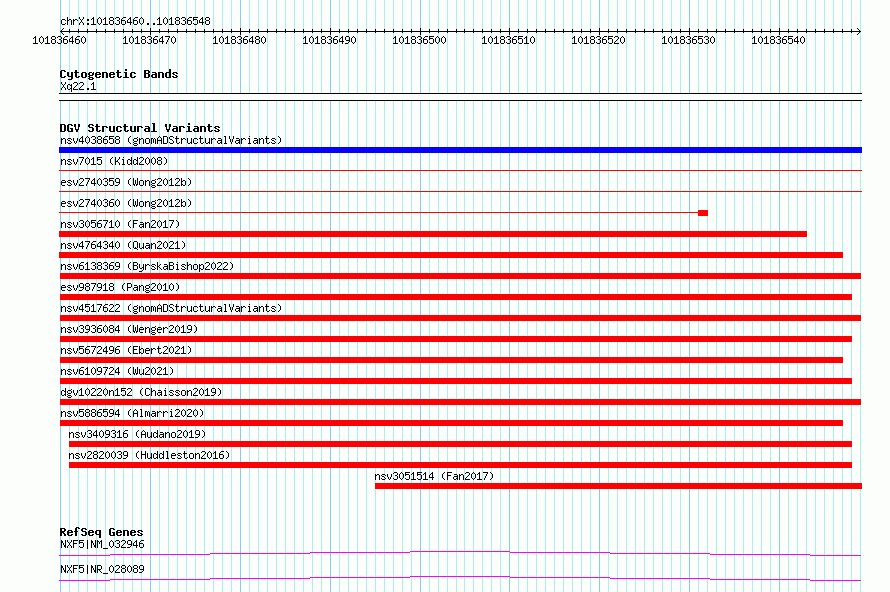
Task: Click the blue nsv4038658 variant bar
Action: (x=460, y=150)
